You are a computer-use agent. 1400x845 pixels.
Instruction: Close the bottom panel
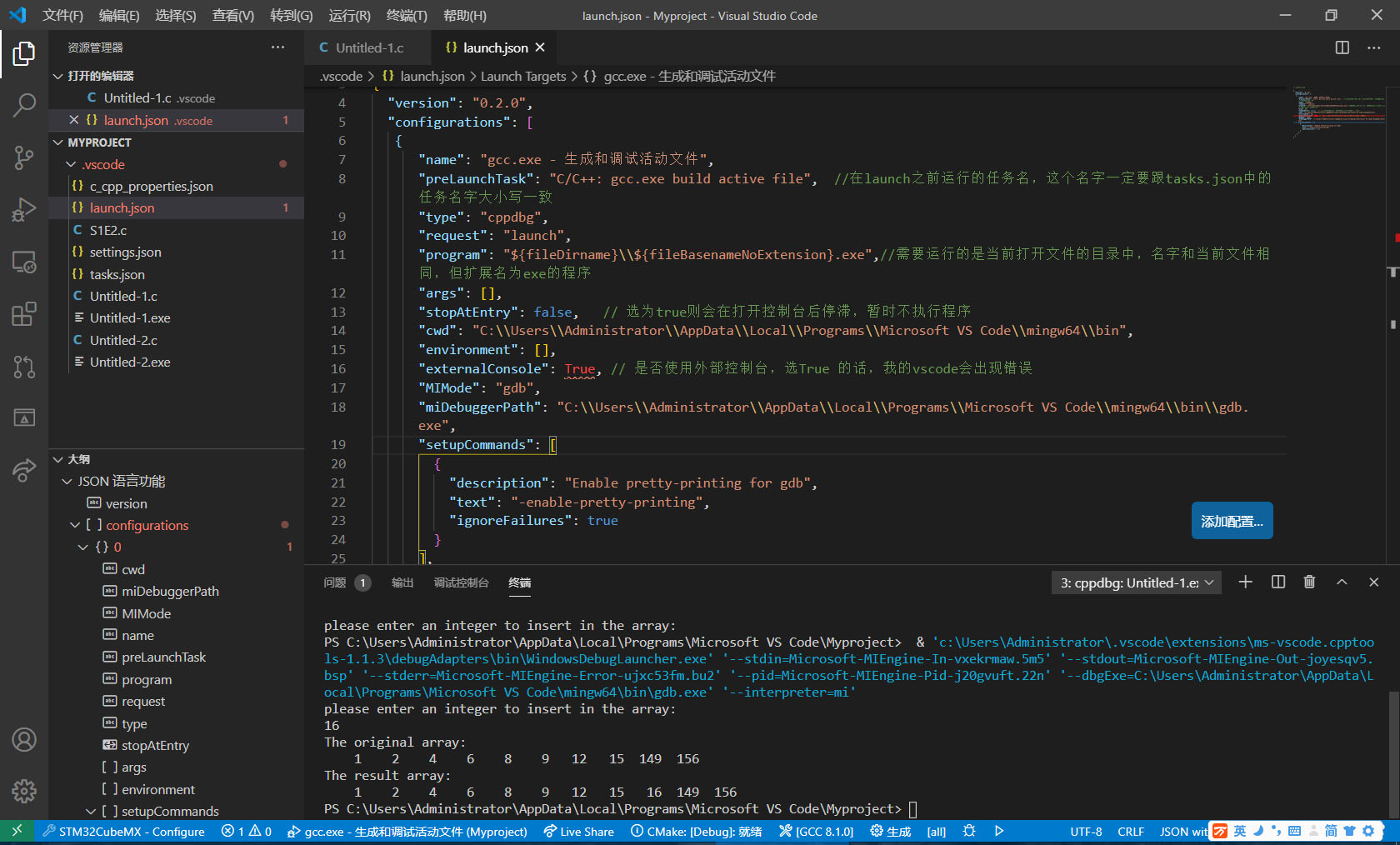point(1373,582)
